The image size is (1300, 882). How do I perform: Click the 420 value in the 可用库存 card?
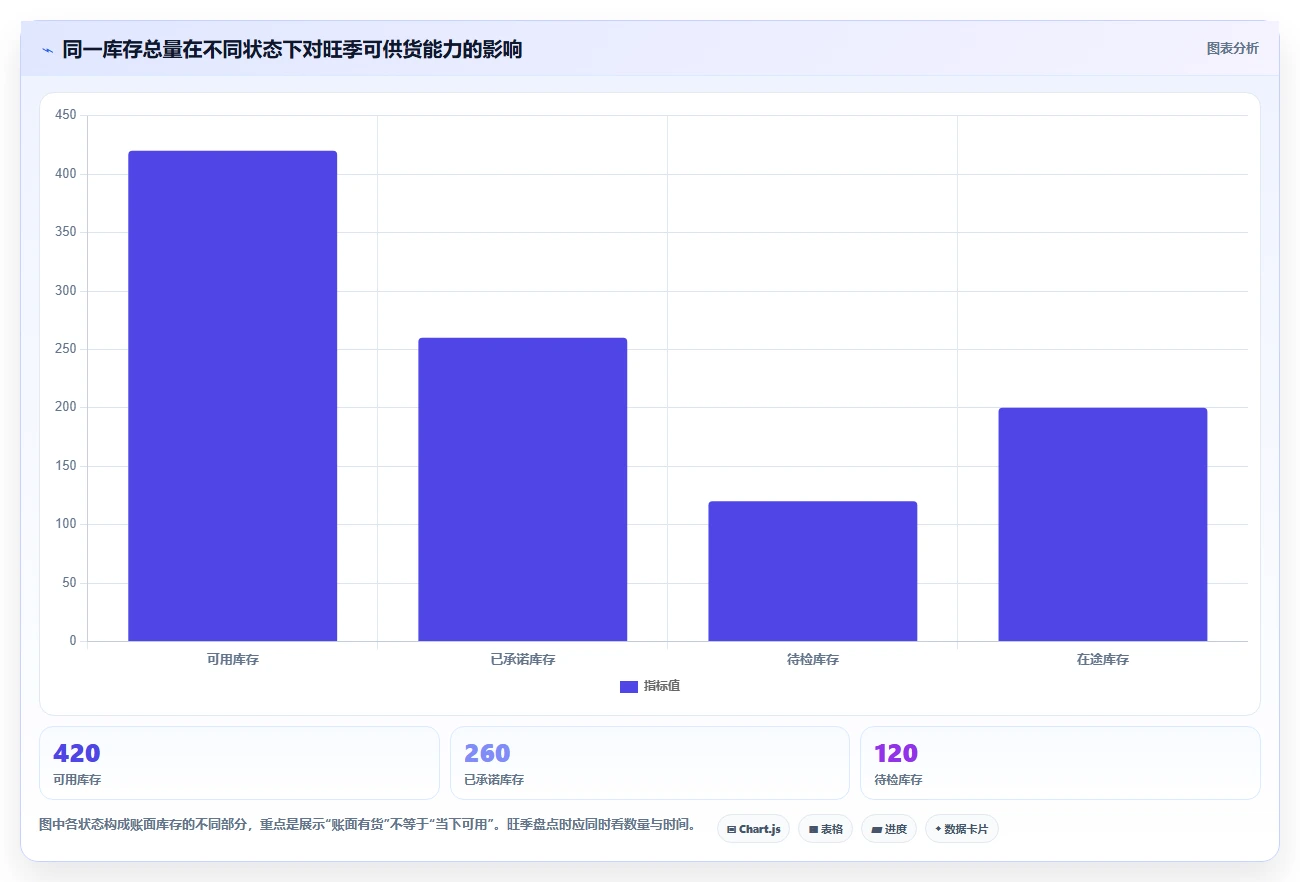tap(77, 753)
